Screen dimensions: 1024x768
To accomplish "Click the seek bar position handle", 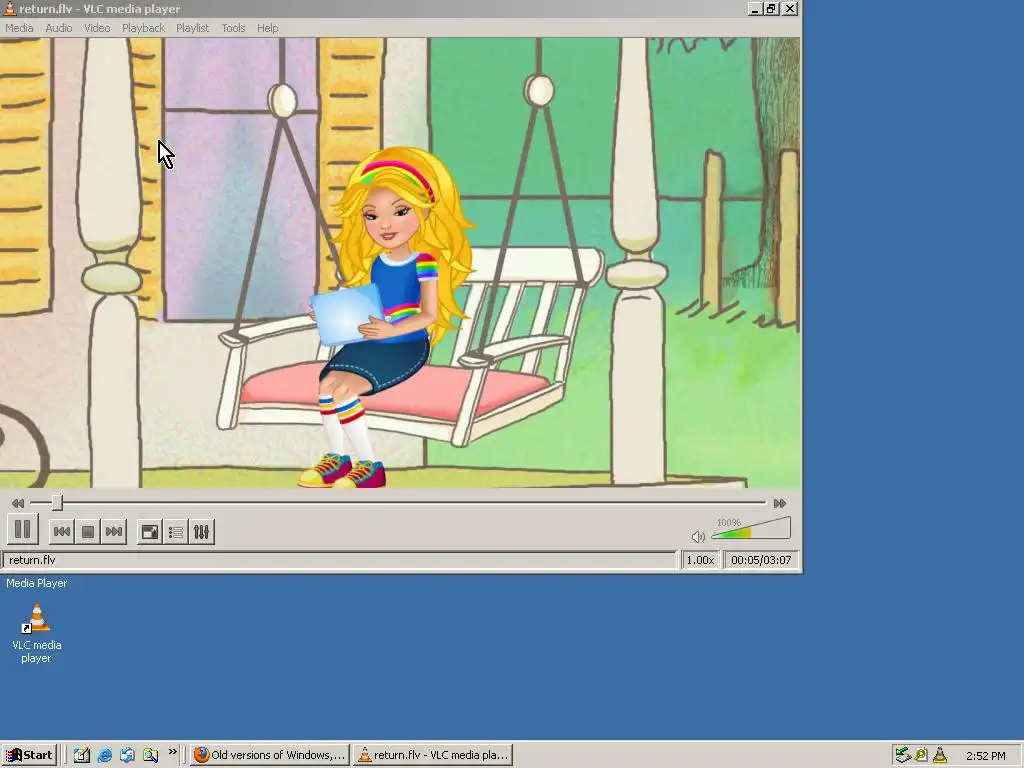I will point(57,502).
